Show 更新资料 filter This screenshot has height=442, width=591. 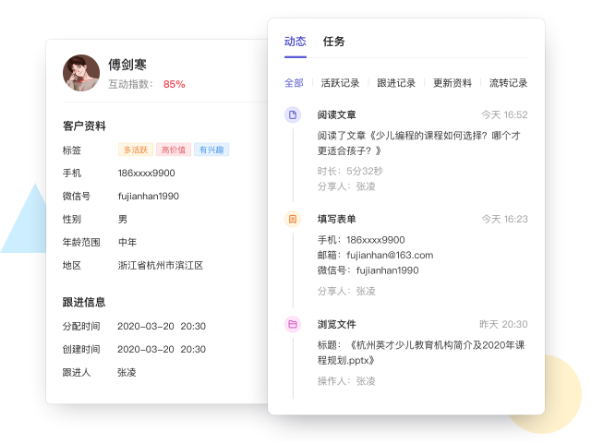452,83
